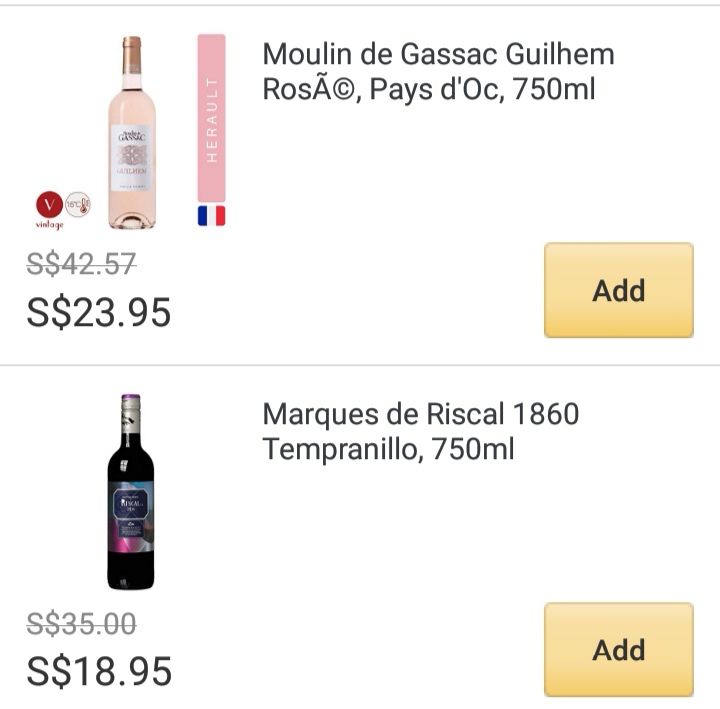Tap the red vintage V badge icon
This screenshot has height=709, width=720.
48,205
